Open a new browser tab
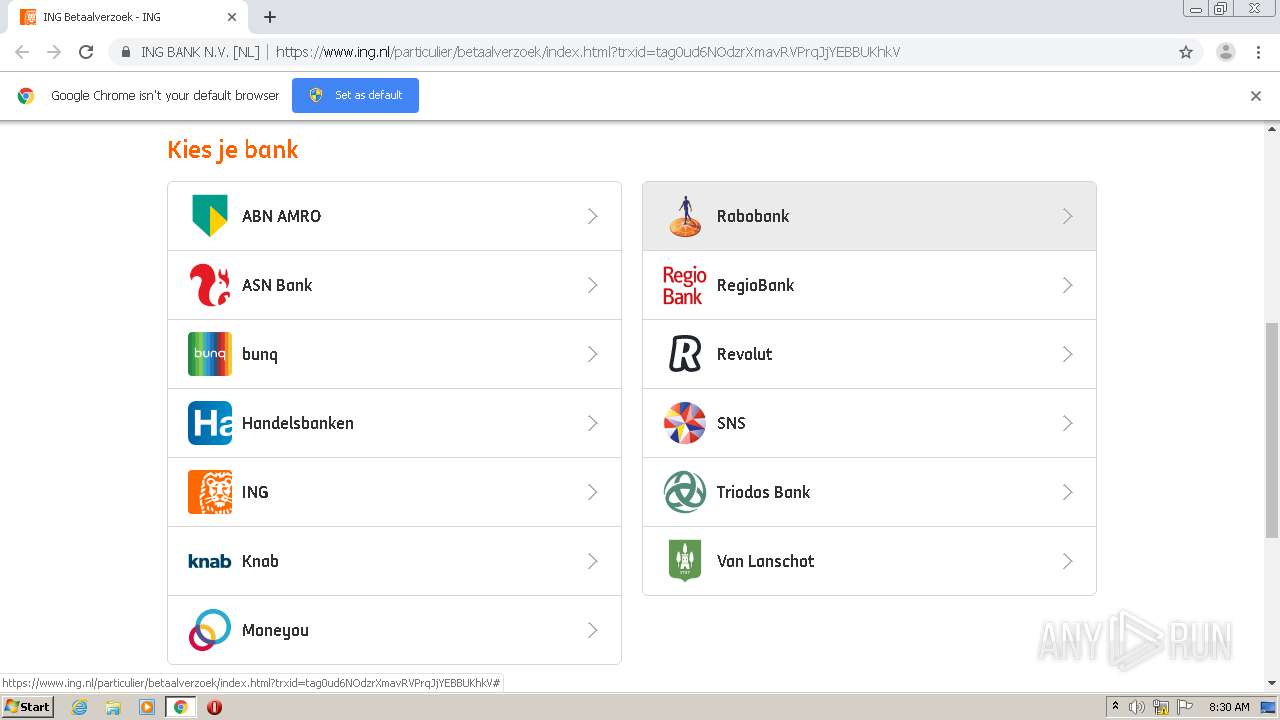 coord(270,17)
